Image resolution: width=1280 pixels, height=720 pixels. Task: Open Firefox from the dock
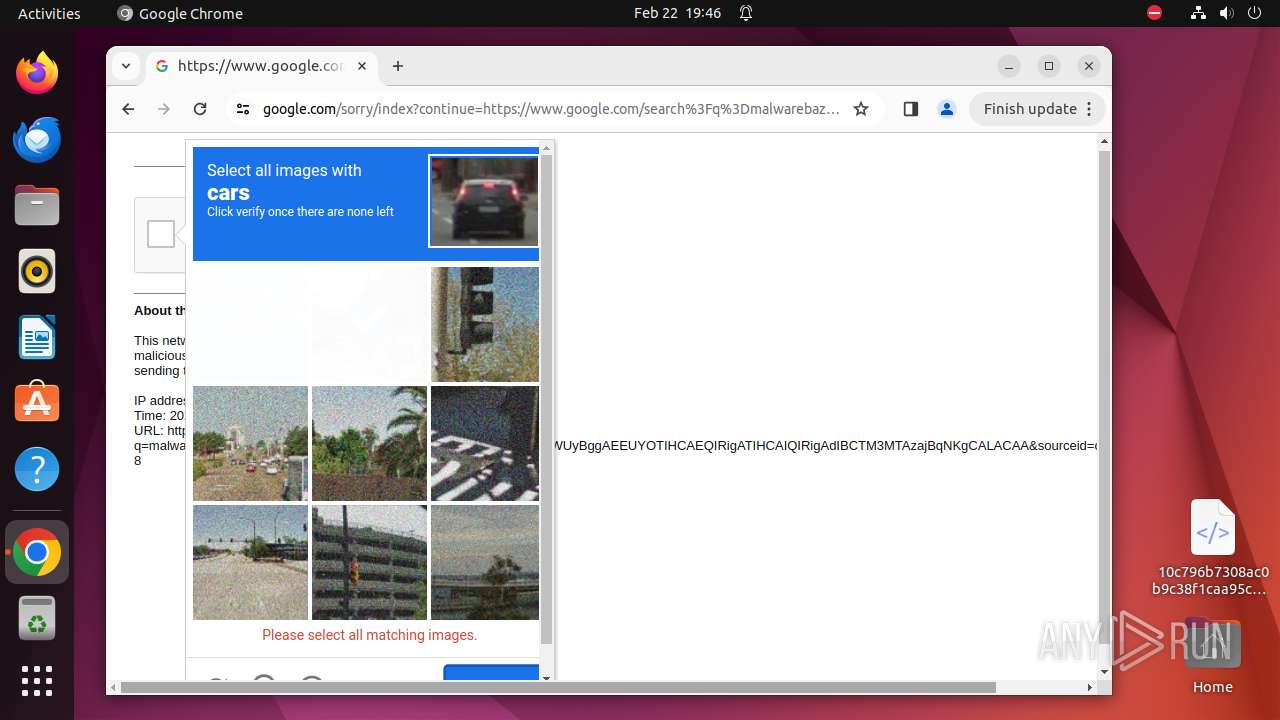37,73
